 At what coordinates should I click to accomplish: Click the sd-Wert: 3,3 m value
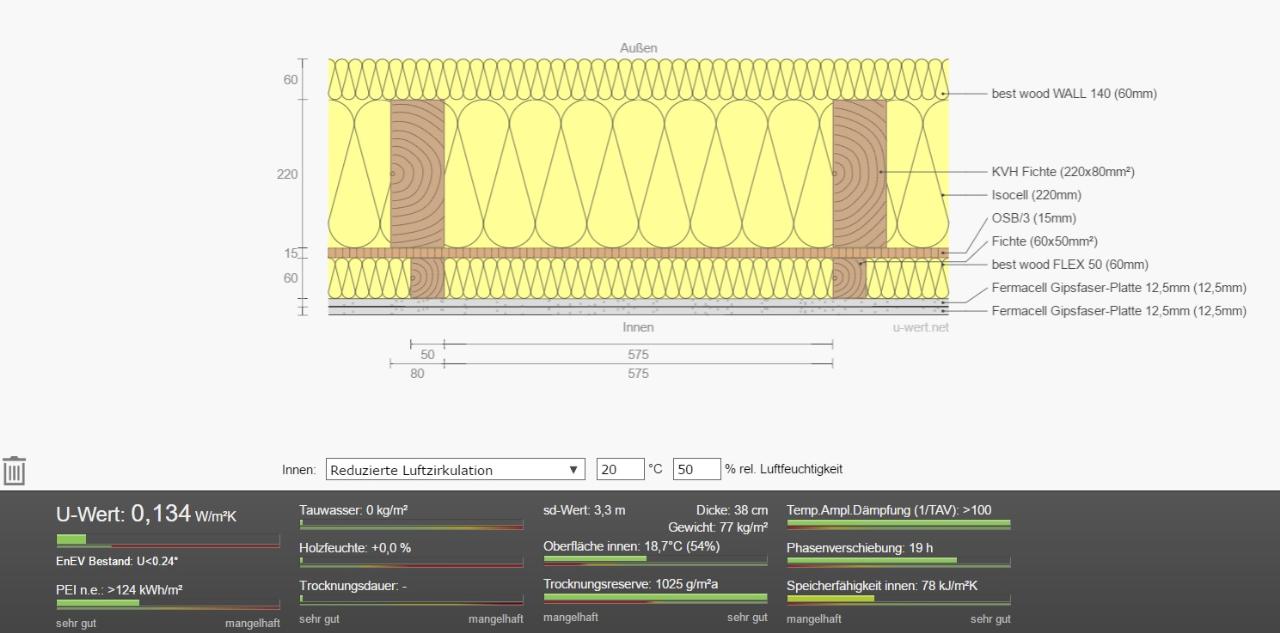584,510
